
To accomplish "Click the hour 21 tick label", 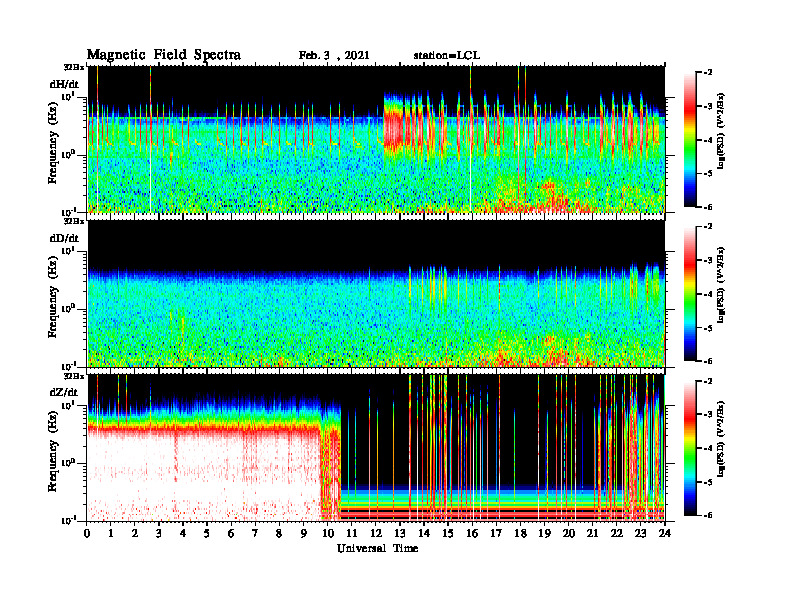I will tap(592, 533).
